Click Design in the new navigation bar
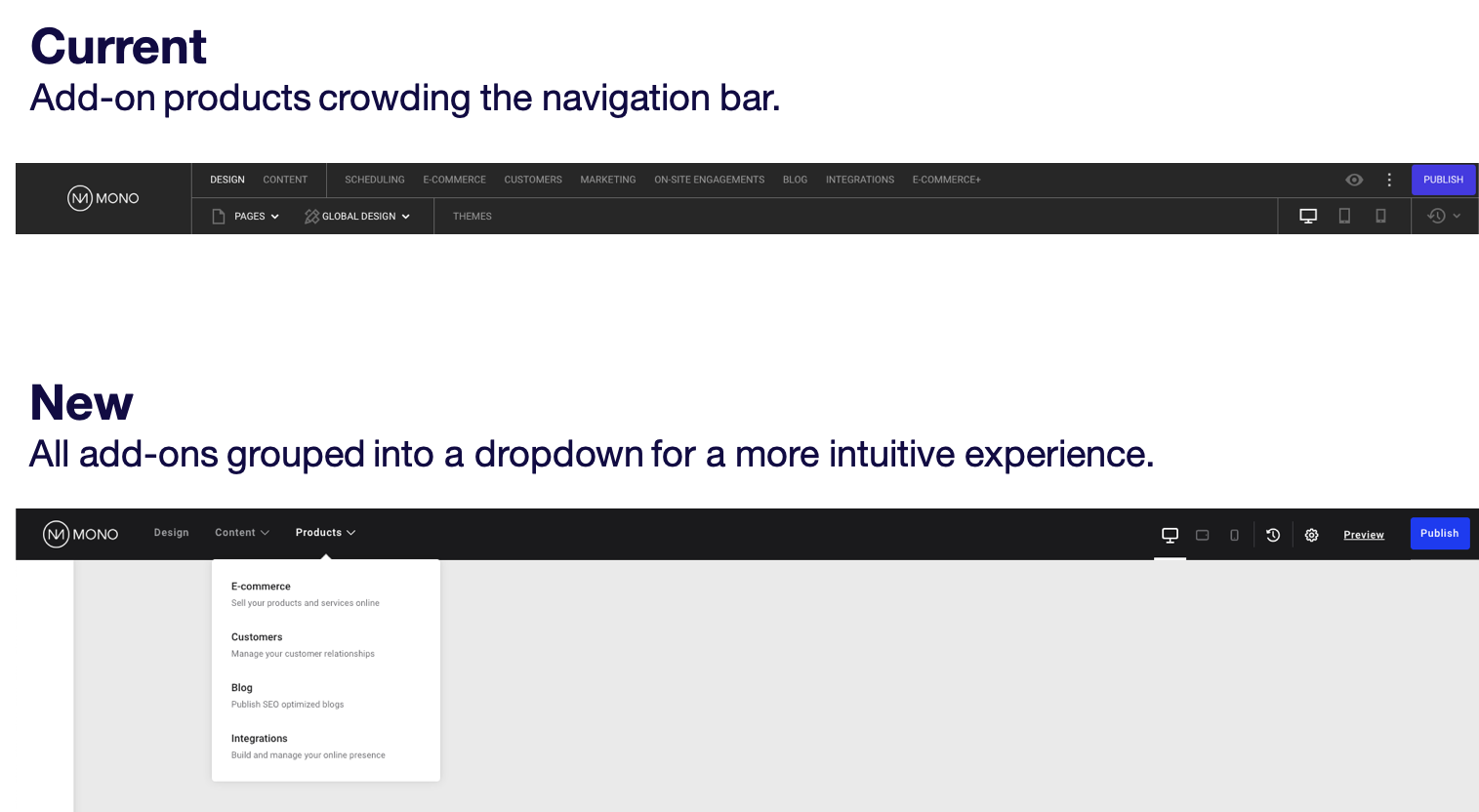 (172, 533)
